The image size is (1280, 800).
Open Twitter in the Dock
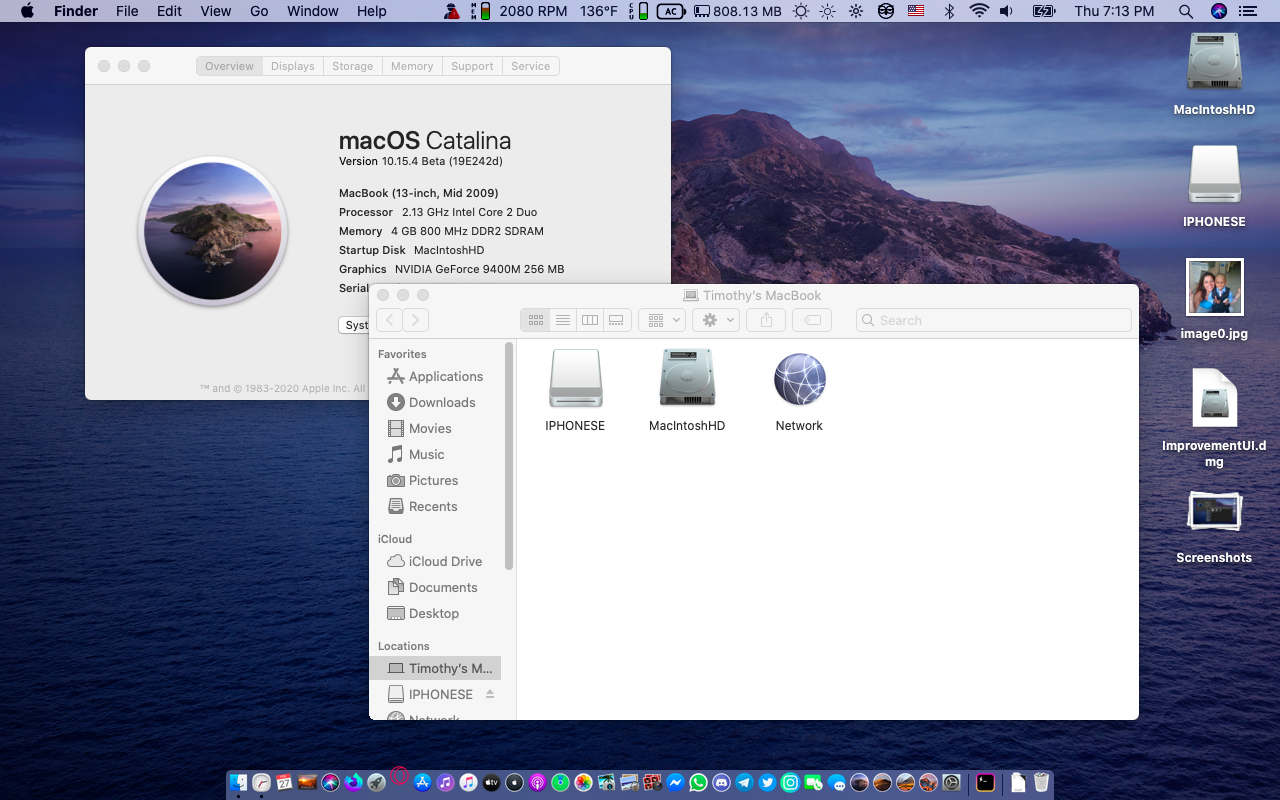pos(767,782)
